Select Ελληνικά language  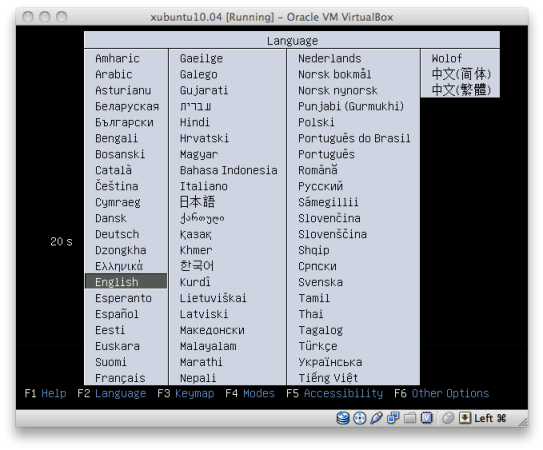pyautogui.click(x=119, y=266)
